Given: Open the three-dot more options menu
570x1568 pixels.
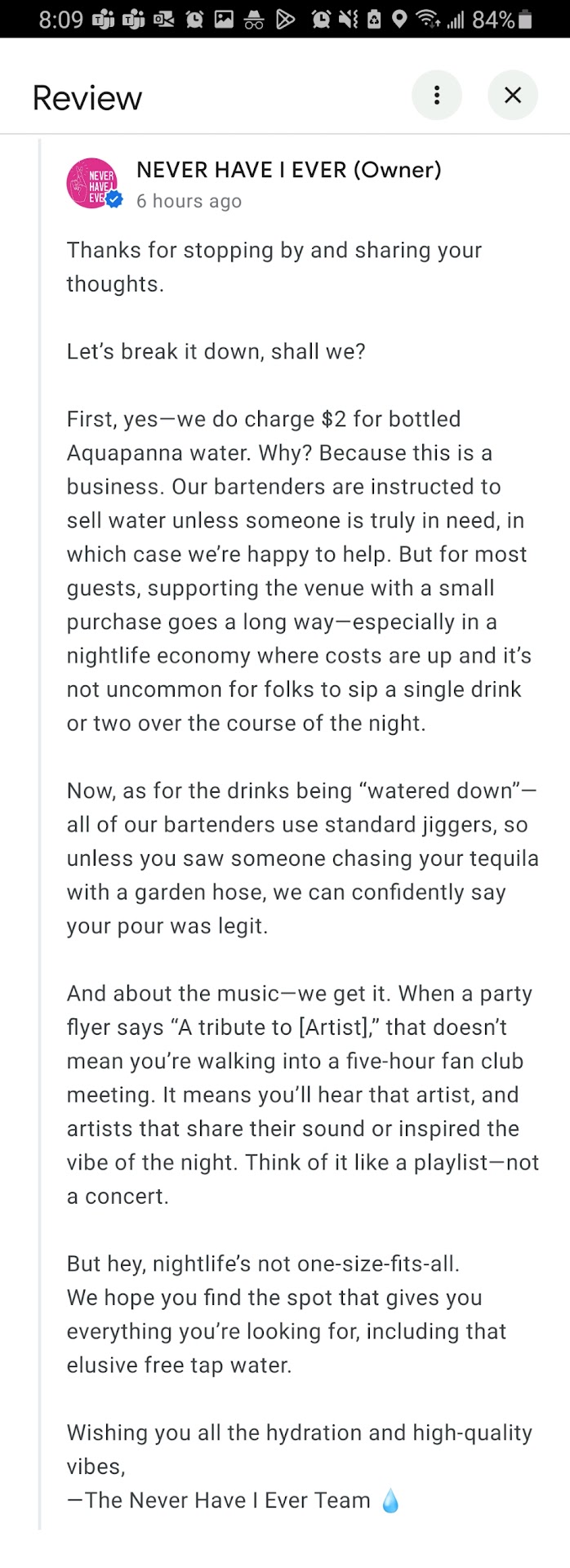Looking at the screenshot, I should click(437, 96).
